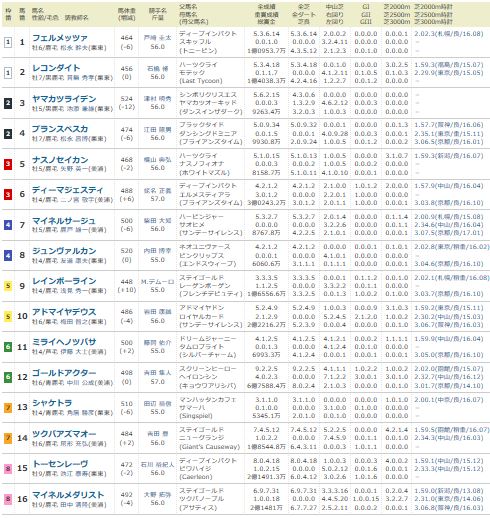The width and height of the screenshot is (490, 518).
Task: Click the blue bracket 4 icon for マイネルサージュ
Action: tap(8, 225)
